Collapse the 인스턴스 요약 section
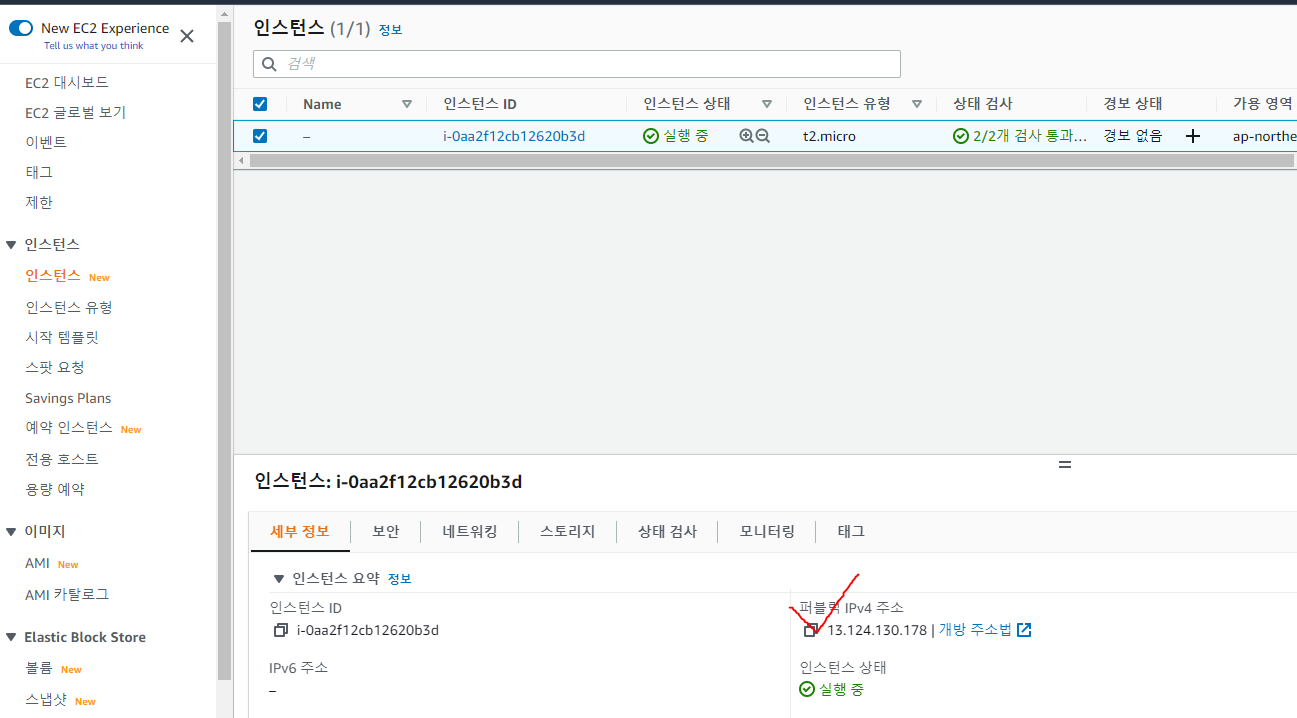1297x718 pixels. pos(279,578)
